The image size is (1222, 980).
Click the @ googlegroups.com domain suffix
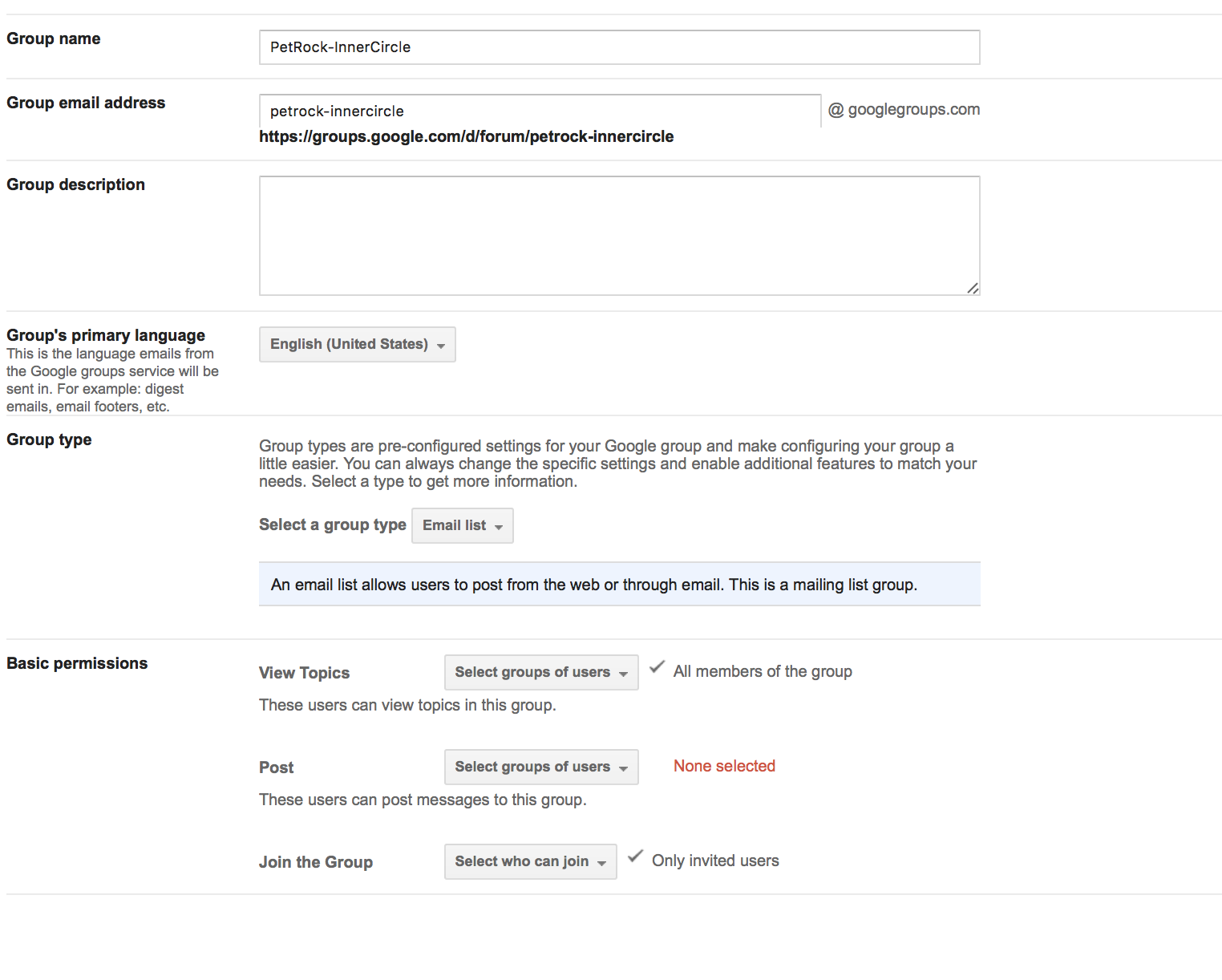point(904,110)
